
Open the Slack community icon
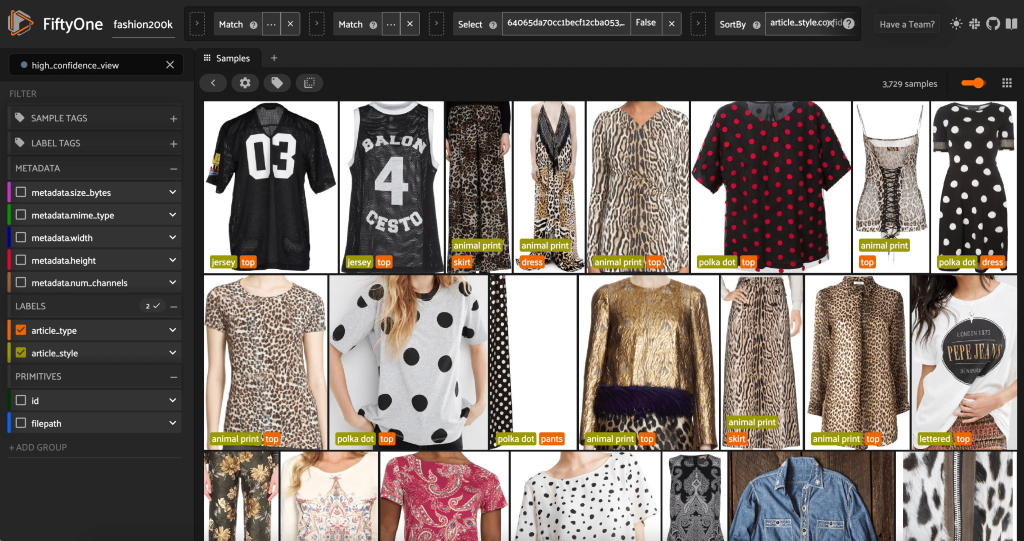pos(975,24)
